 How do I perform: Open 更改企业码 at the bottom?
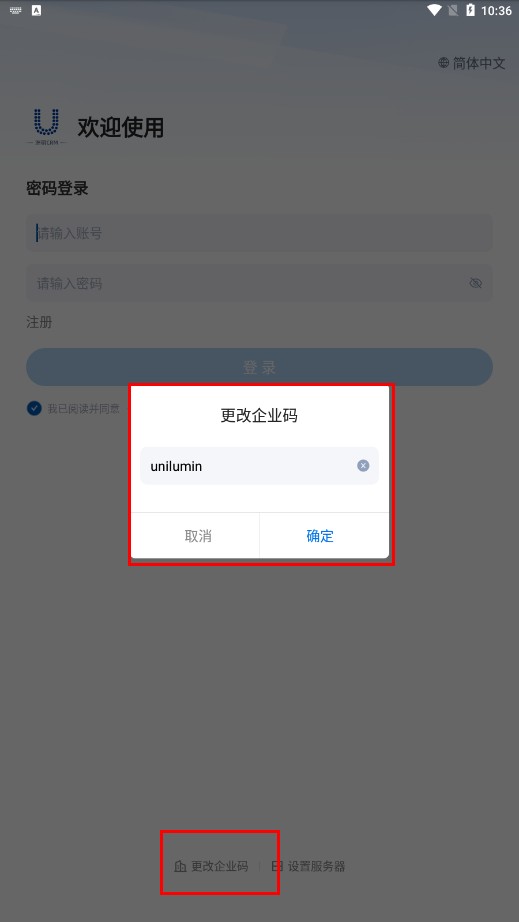211,866
